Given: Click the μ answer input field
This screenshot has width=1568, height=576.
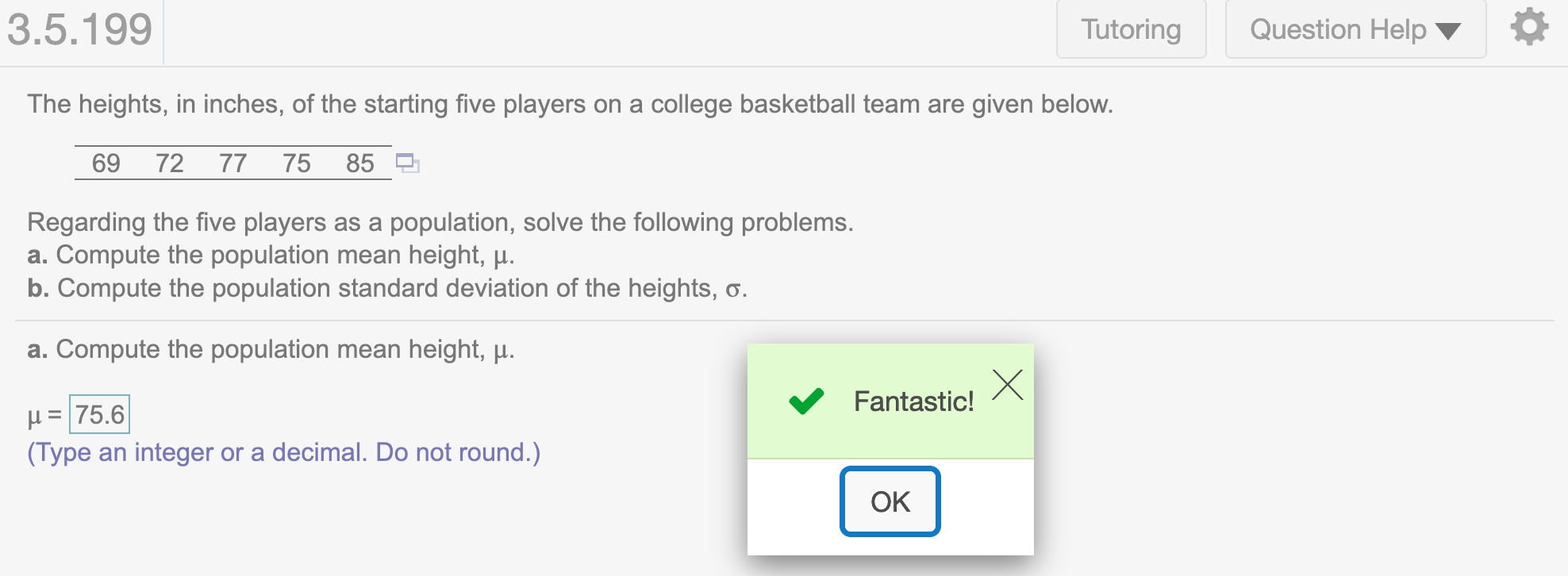Looking at the screenshot, I should pyautogui.click(x=100, y=414).
